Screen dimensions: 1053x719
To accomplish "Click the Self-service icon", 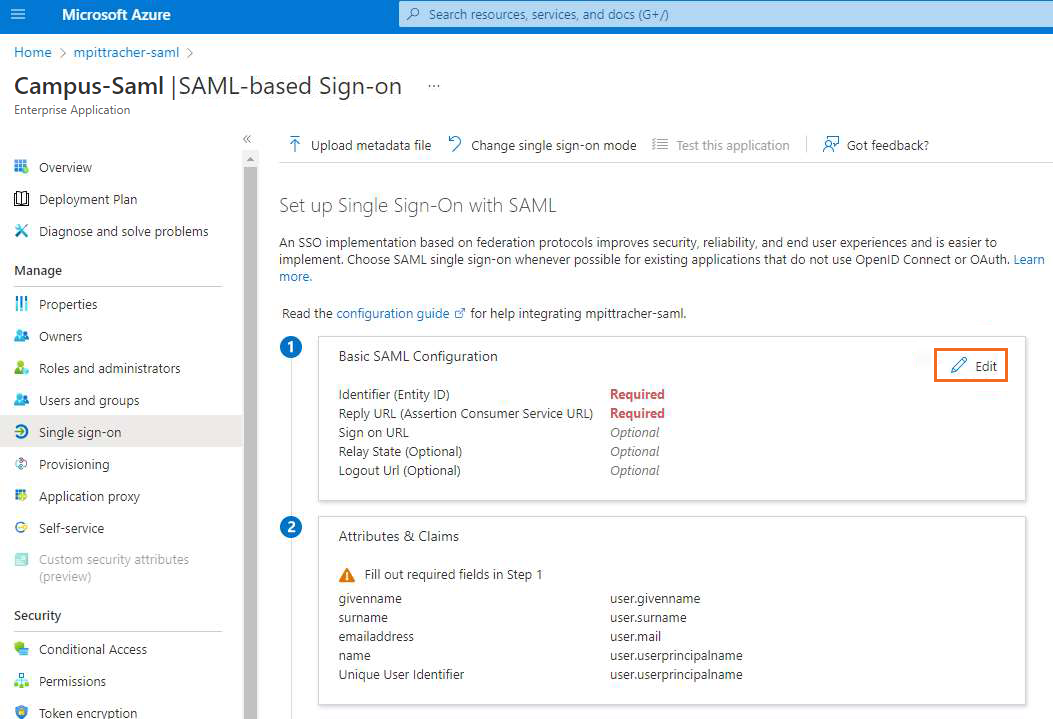I will pos(21,528).
